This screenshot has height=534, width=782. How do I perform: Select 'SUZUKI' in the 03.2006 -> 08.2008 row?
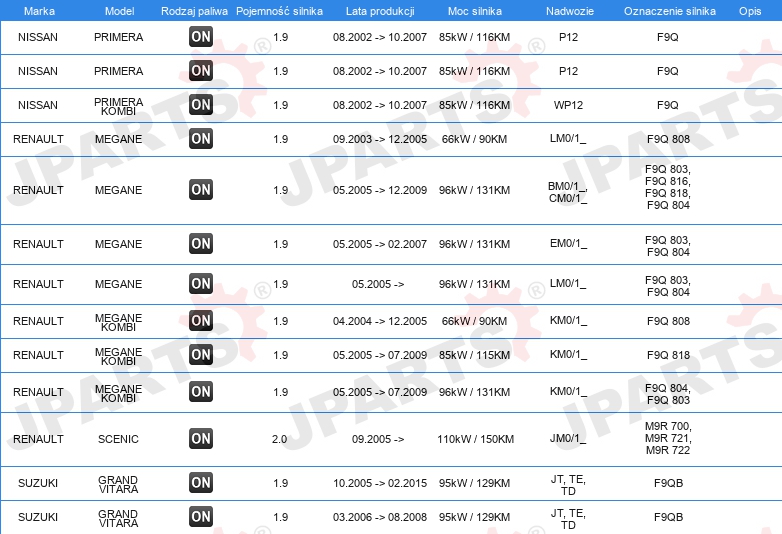(x=38, y=517)
